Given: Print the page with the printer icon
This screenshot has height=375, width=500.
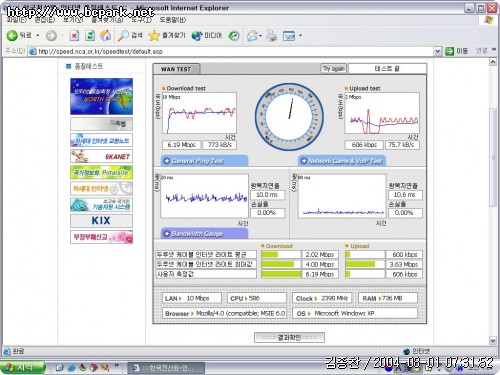Looking at the screenshot, I should click(272, 36).
